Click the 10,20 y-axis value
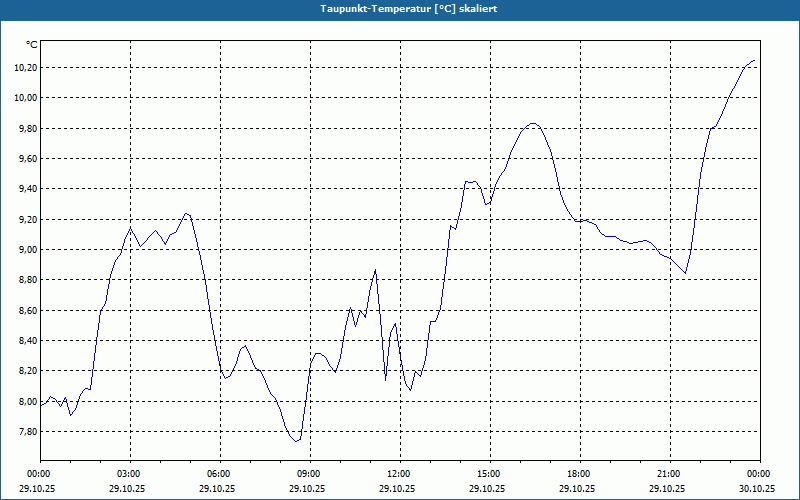 click(27, 68)
